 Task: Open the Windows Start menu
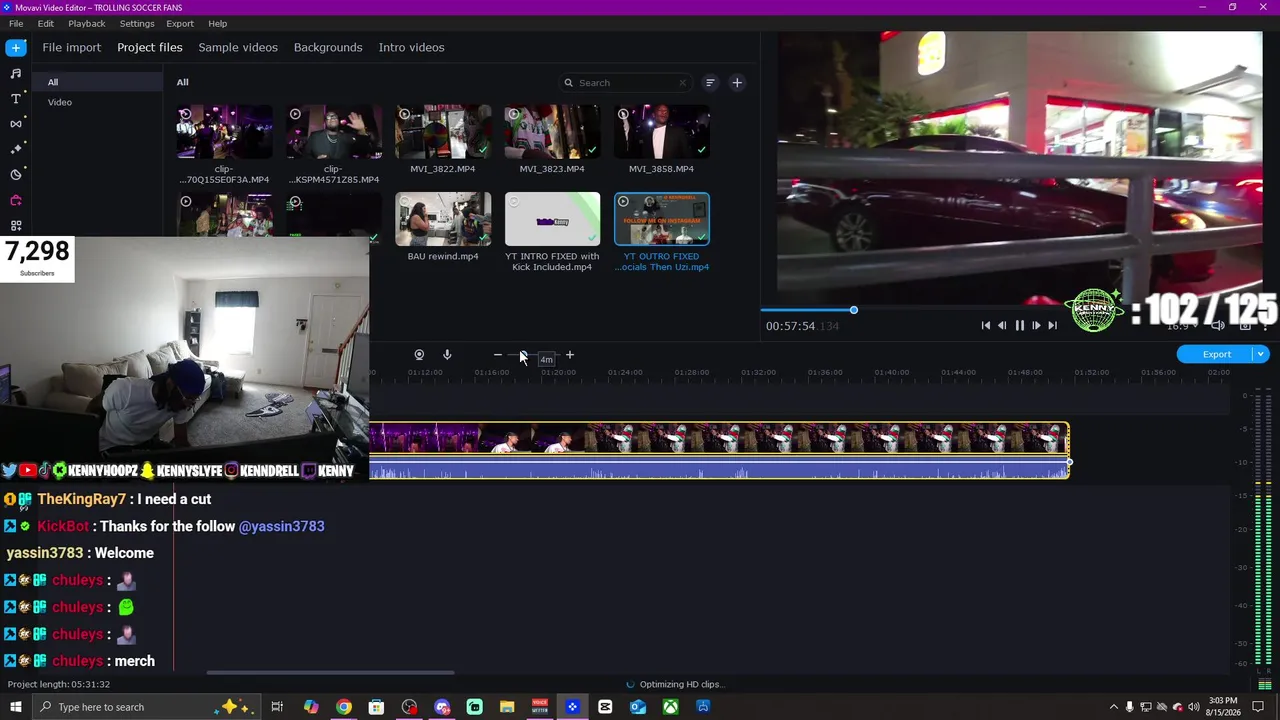point(15,707)
